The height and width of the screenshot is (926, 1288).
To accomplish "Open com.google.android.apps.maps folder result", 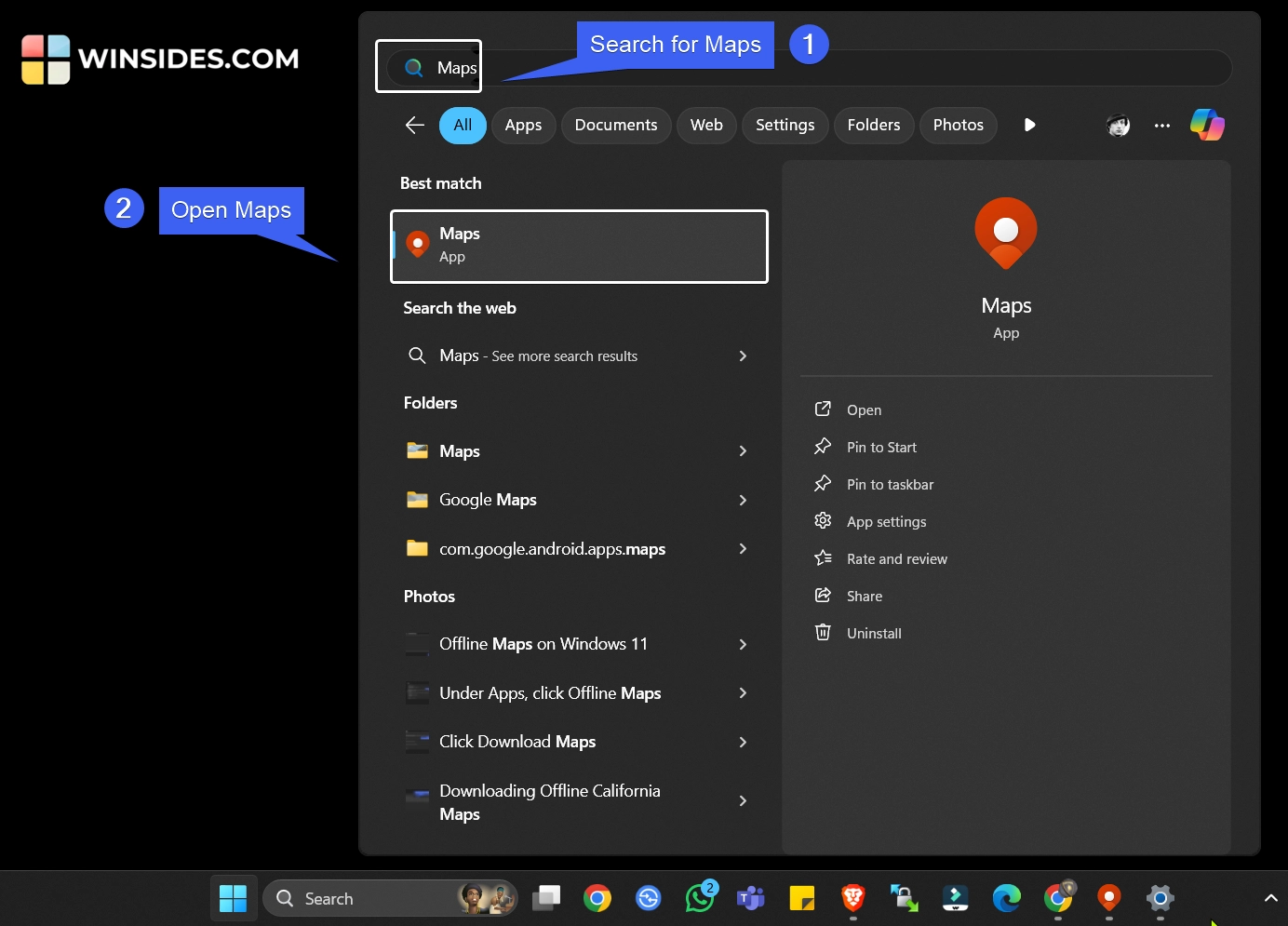I will (x=577, y=549).
